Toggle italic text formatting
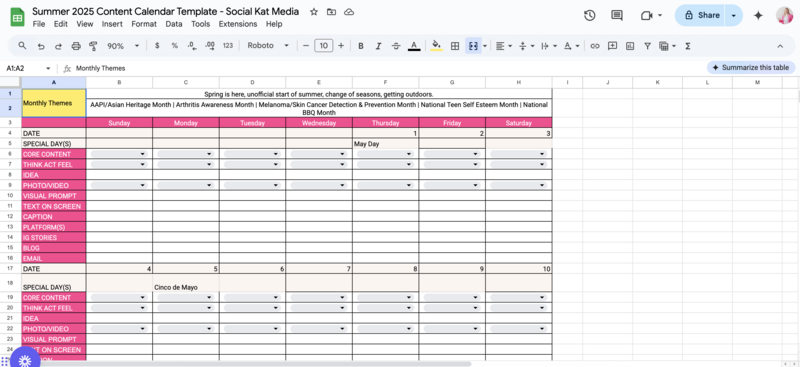The image size is (800, 367). point(378,46)
